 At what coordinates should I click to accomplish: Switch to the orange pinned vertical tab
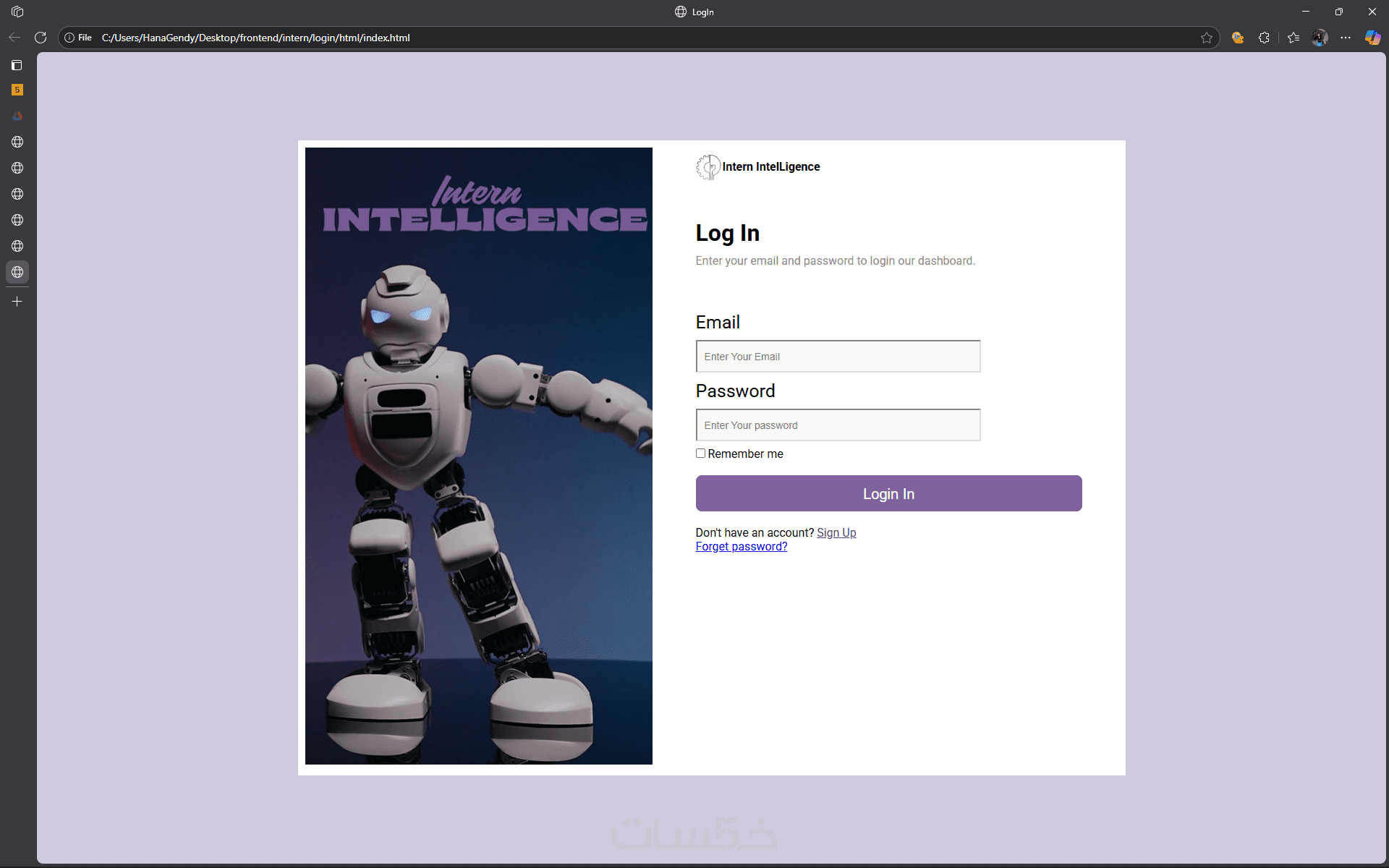pyautogui.click(x=17, y=90)
